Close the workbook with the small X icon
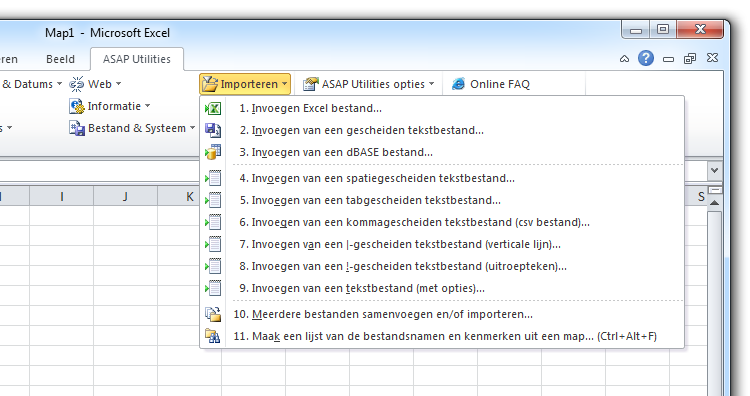Viewport: 750px width, 396px height. pos(712,58)
